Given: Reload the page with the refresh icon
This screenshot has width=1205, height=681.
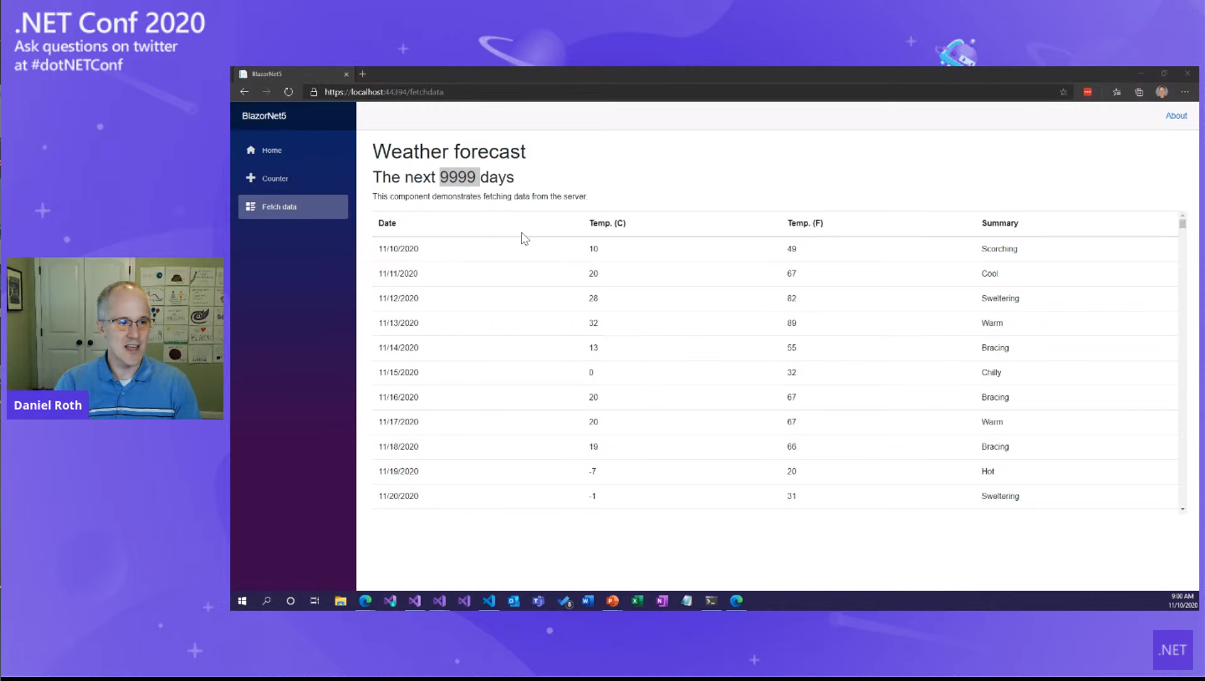Looking at the screenshot, I should [x=288, y=92].
